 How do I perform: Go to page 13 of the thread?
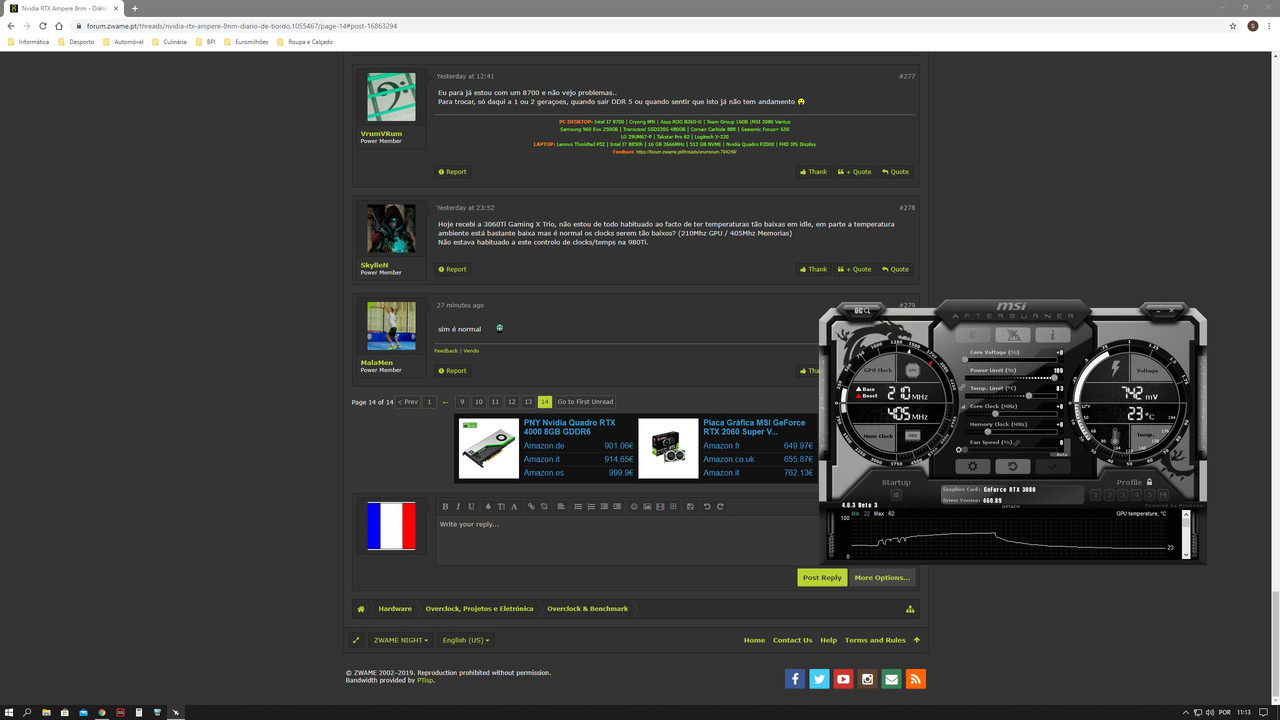tap(528, 402)
